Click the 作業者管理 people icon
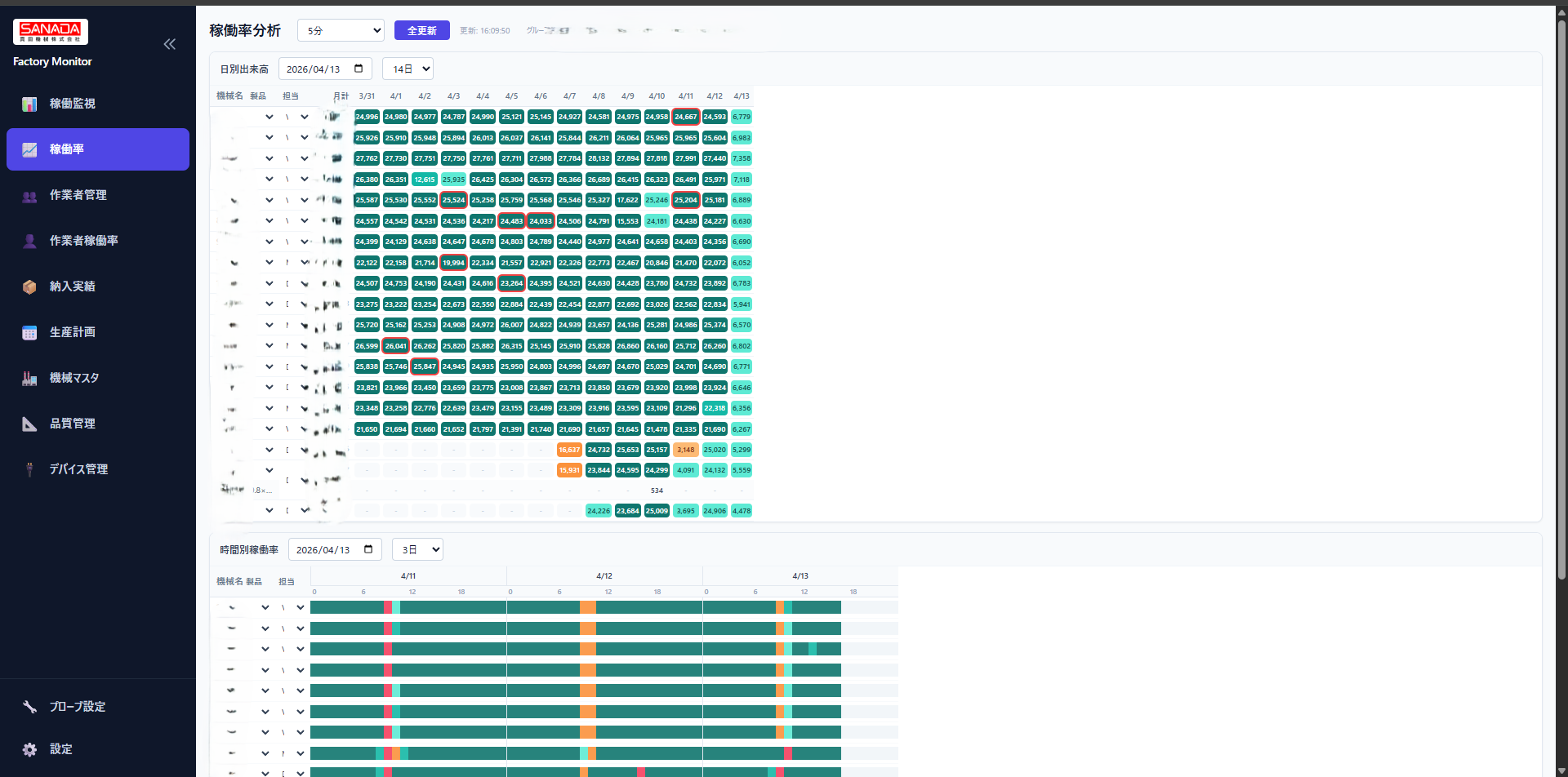 coord(29,196)
